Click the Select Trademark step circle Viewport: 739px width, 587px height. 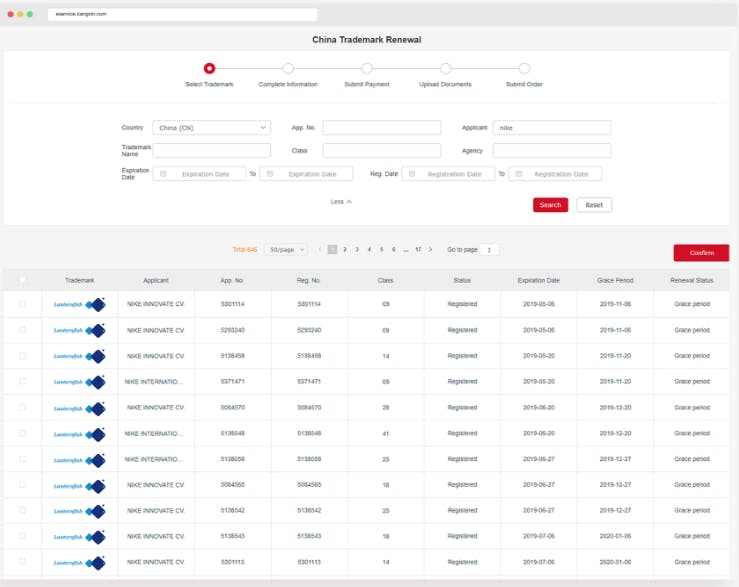[x=209, y=68]
